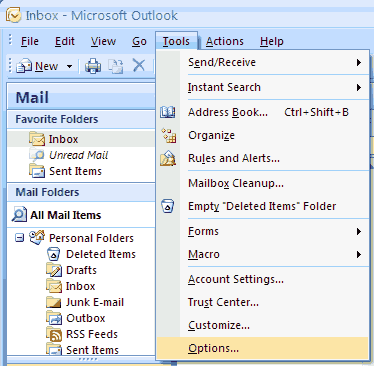Click the Favorite Folders header
This screenshot has width=374, height=366.
81,119
